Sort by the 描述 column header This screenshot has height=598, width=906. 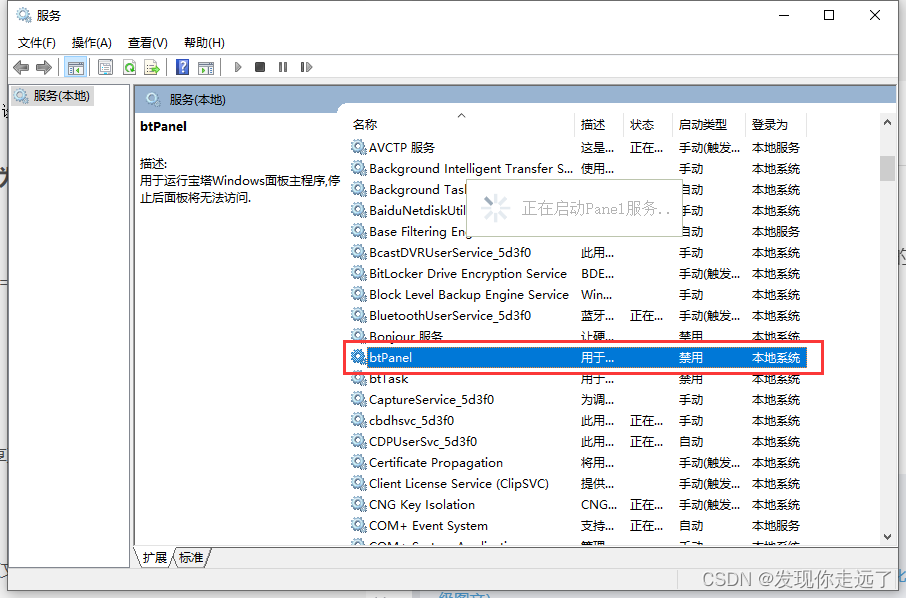click(593, 124)
